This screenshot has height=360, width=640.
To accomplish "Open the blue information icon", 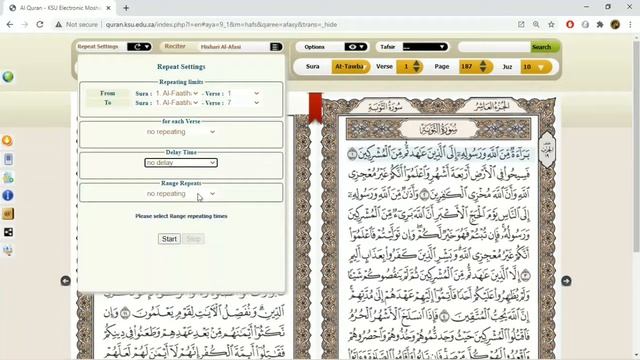I will click(8, 196).
